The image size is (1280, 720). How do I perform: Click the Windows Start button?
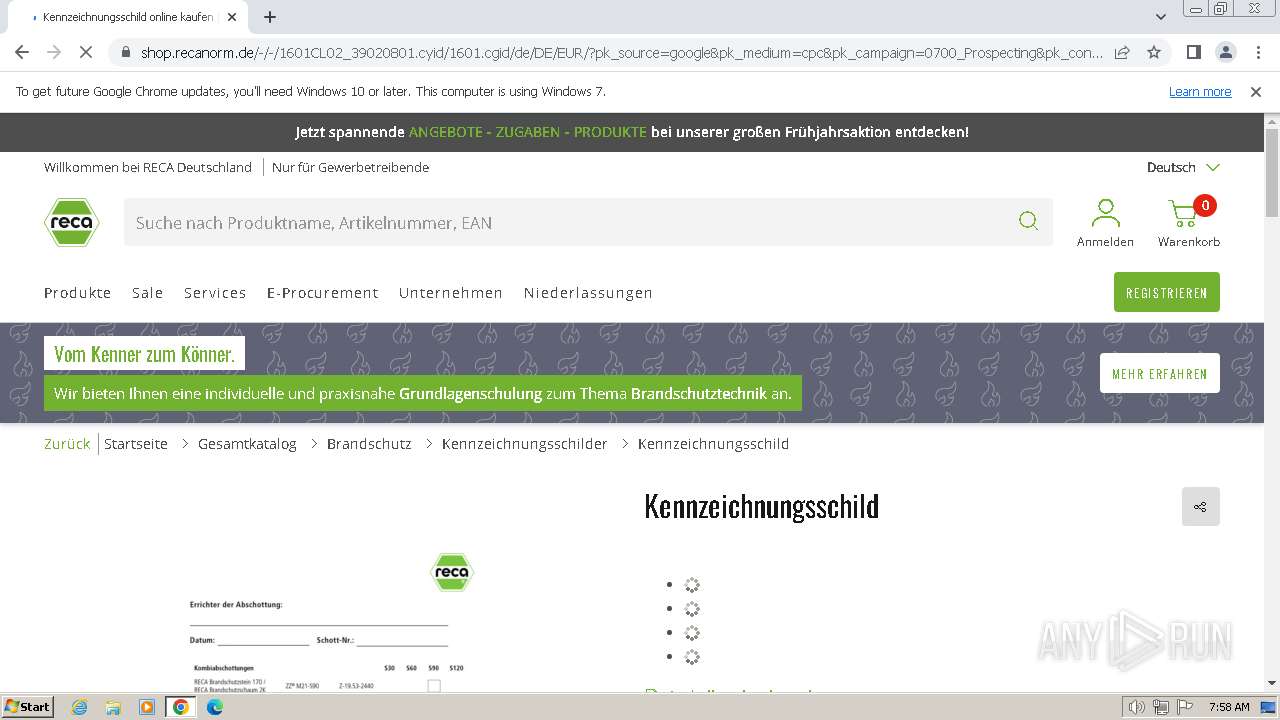(x=27, y=707)
